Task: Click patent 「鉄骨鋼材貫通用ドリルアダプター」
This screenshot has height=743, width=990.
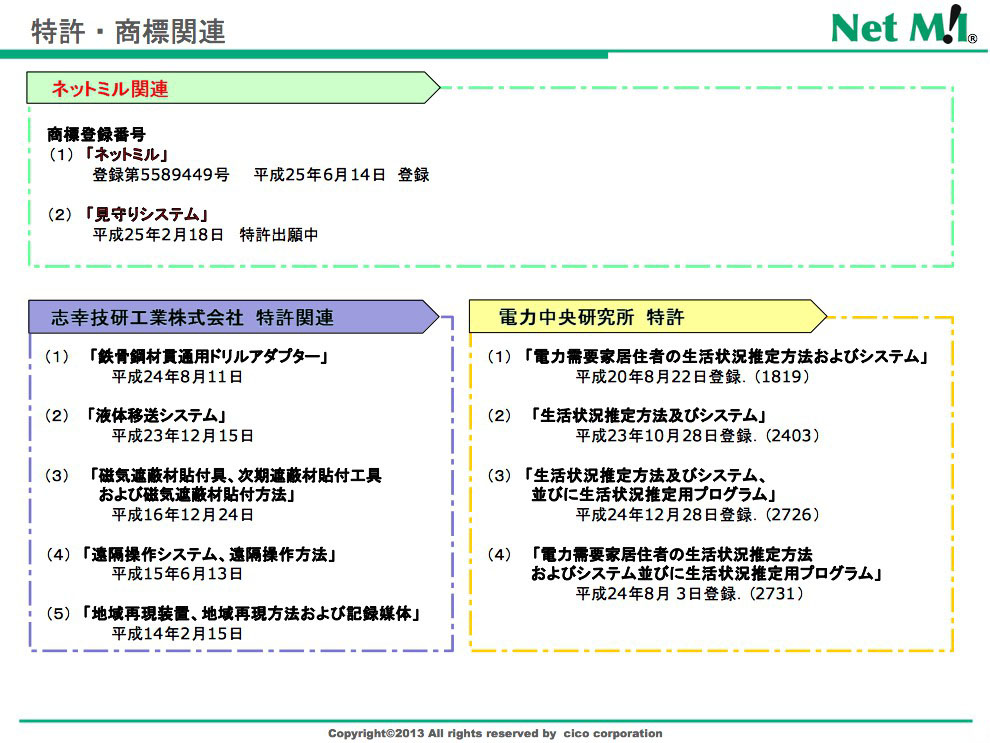Action: click(208, 357)
